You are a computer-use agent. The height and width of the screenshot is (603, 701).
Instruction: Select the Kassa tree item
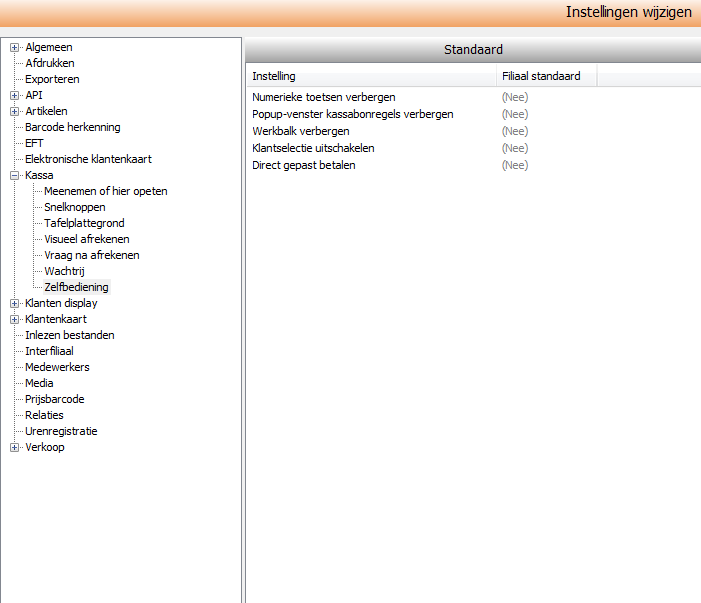pos(39,175)
